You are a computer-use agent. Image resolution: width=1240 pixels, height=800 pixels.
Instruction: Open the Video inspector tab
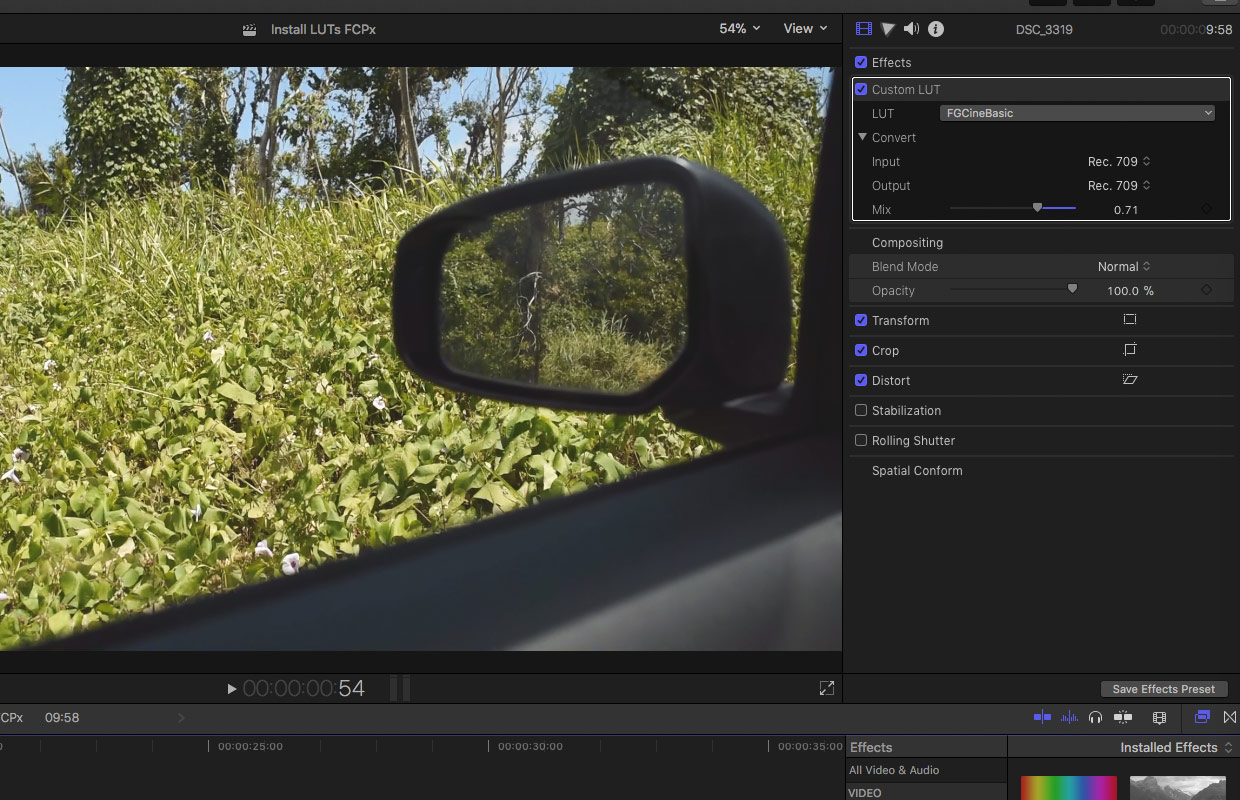point(864,29)
